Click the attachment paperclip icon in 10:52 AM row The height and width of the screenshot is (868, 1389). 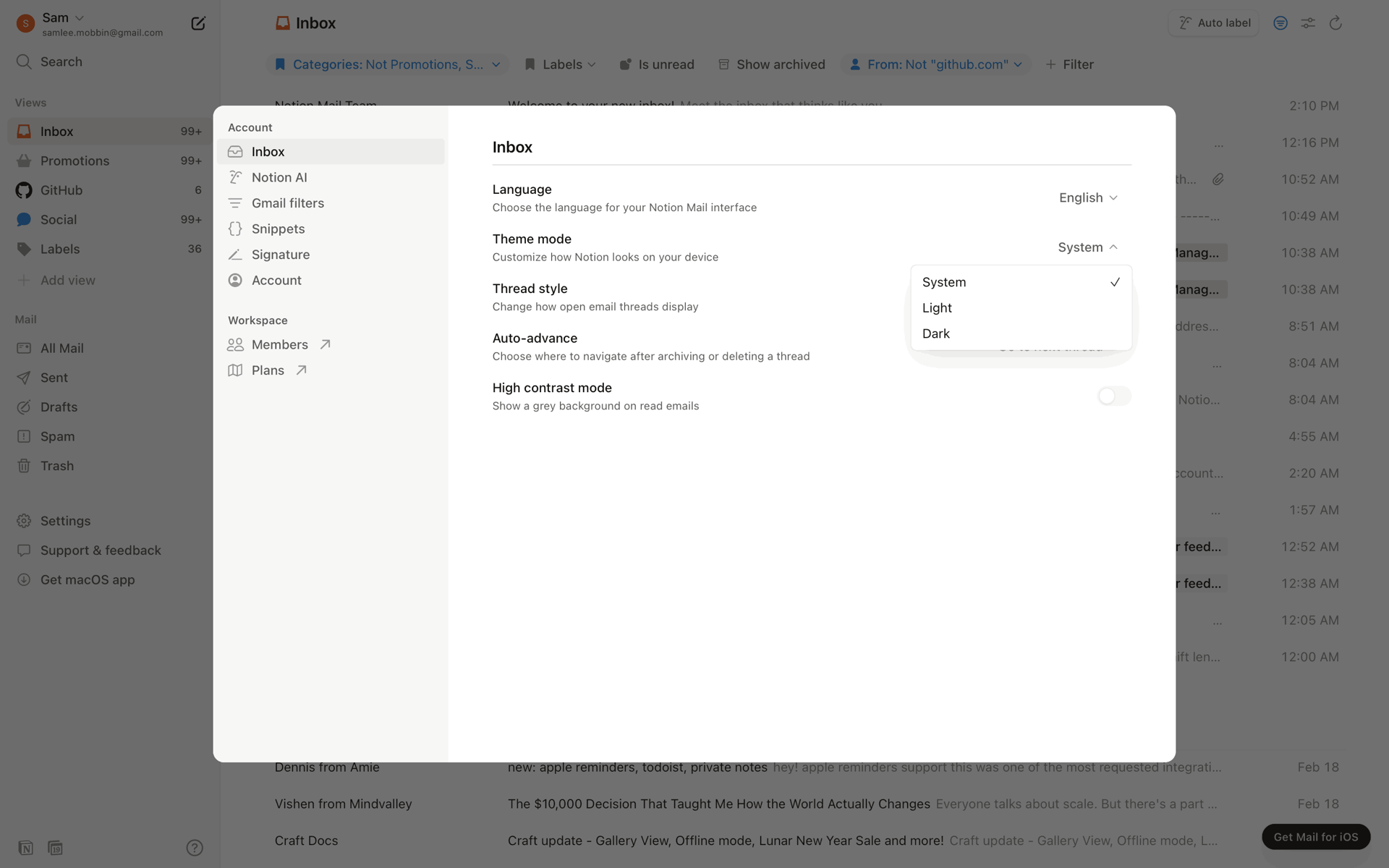tap(1218, 179)
